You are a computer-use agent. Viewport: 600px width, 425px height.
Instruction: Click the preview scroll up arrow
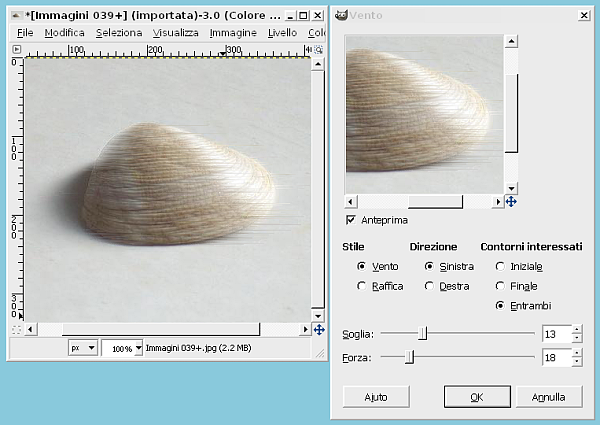(511, 41)
